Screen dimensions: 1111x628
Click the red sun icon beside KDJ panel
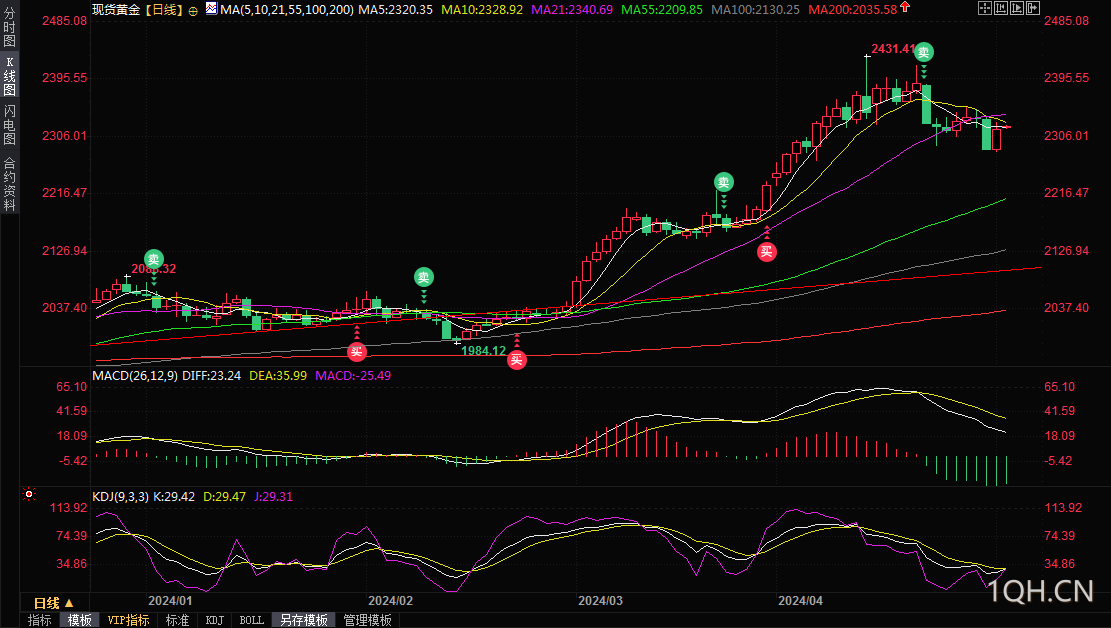[29, 494]
